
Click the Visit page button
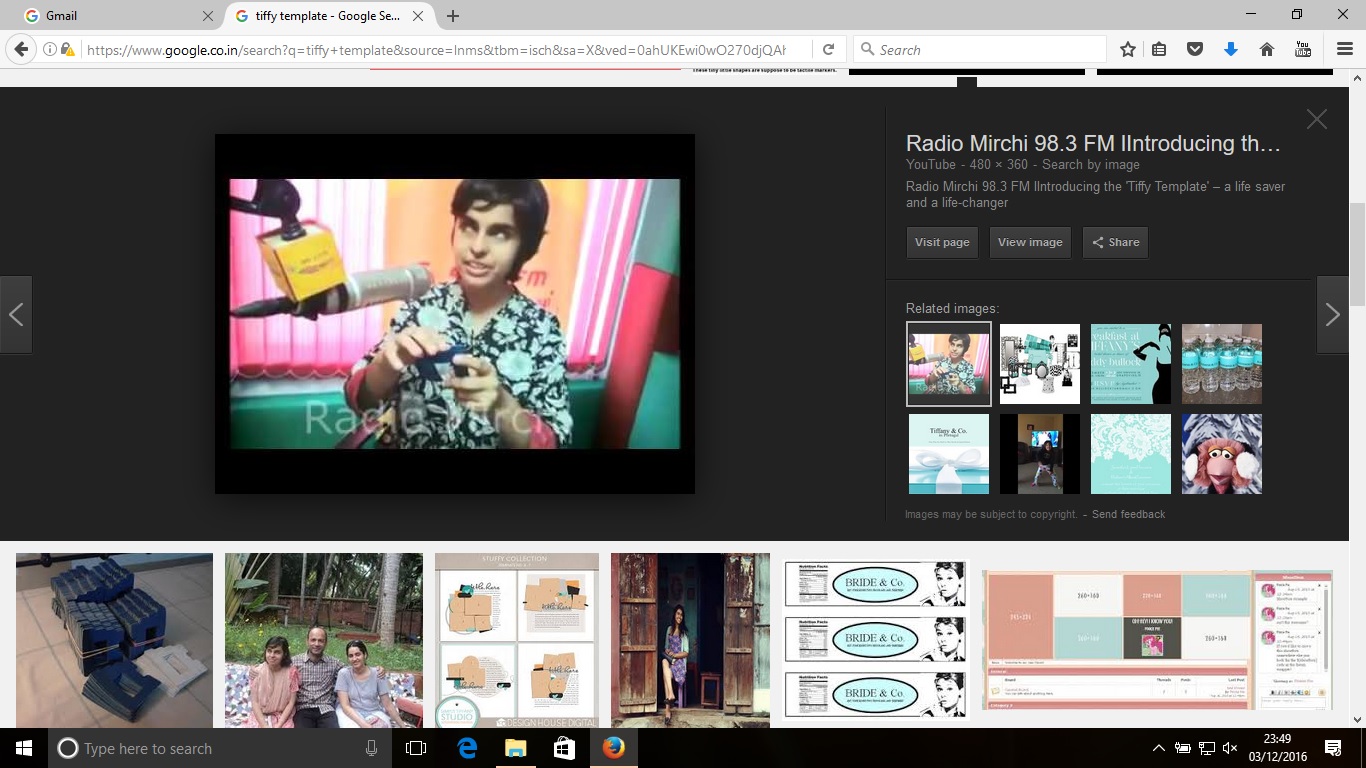(942, 242)
